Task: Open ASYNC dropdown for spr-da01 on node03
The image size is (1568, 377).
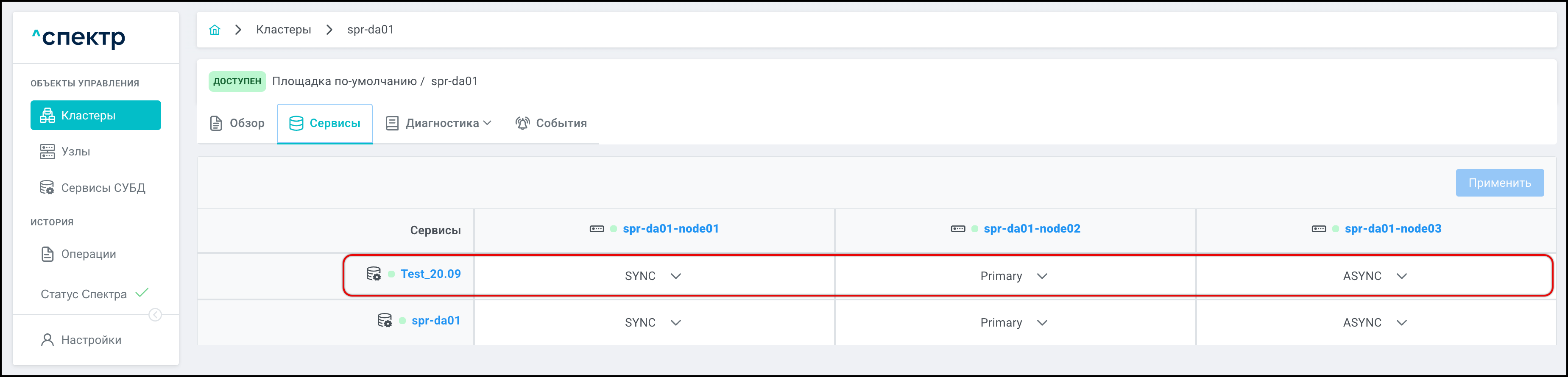Action: pyautogui.click(x=1374, y=323)
